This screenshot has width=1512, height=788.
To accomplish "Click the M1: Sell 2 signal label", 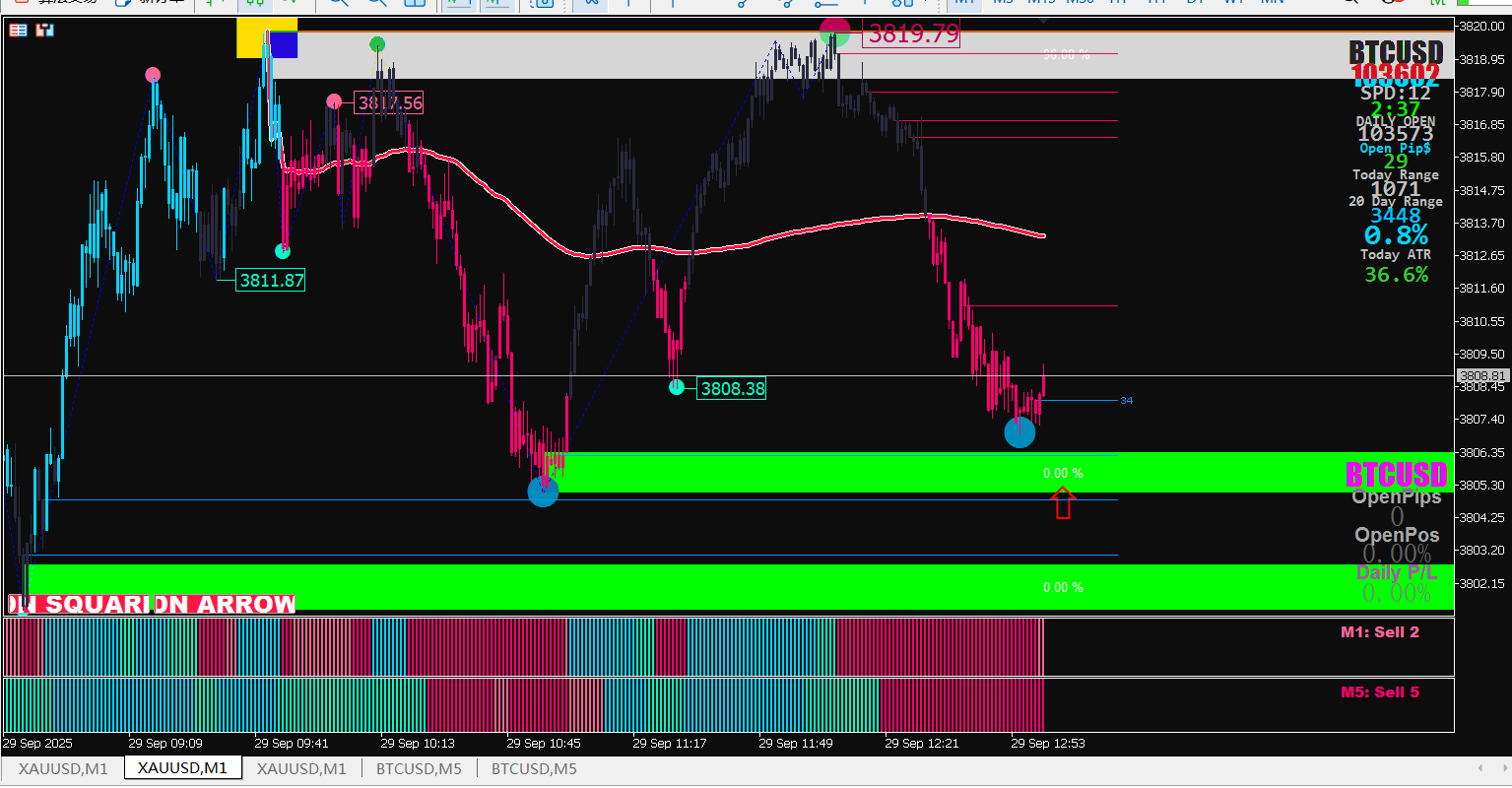I will pyautogui.click(x=1380, y=632).
